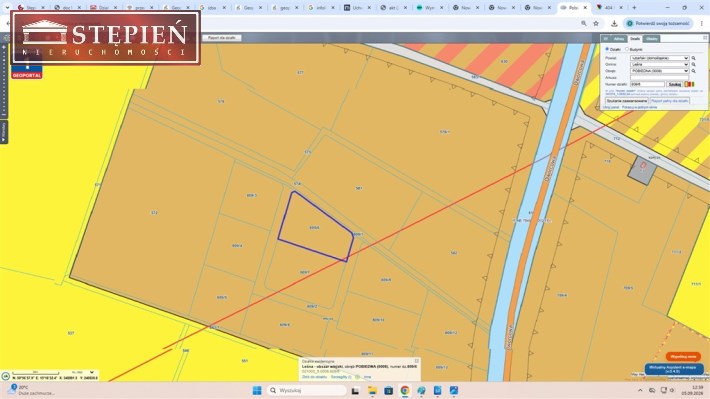Click the browser zoom magnifier in address bar
This screenshot has width=710, height=399.
click(584, 24)
